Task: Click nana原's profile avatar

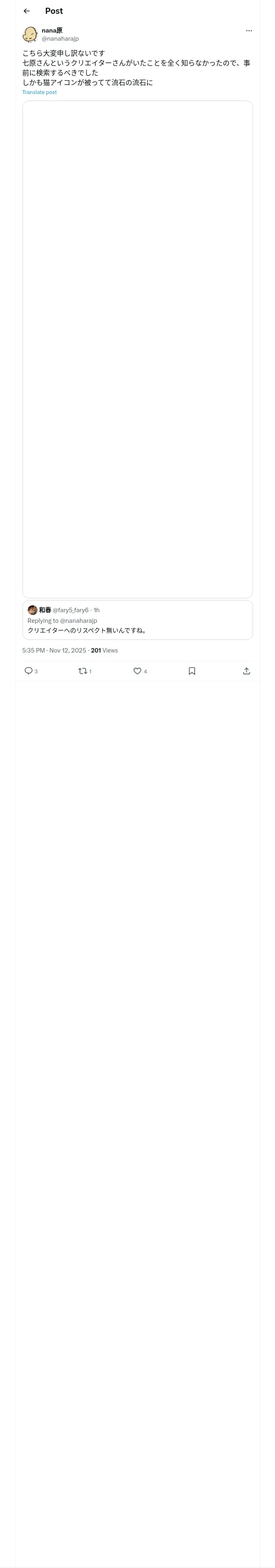Action: [x=30, y=35]
